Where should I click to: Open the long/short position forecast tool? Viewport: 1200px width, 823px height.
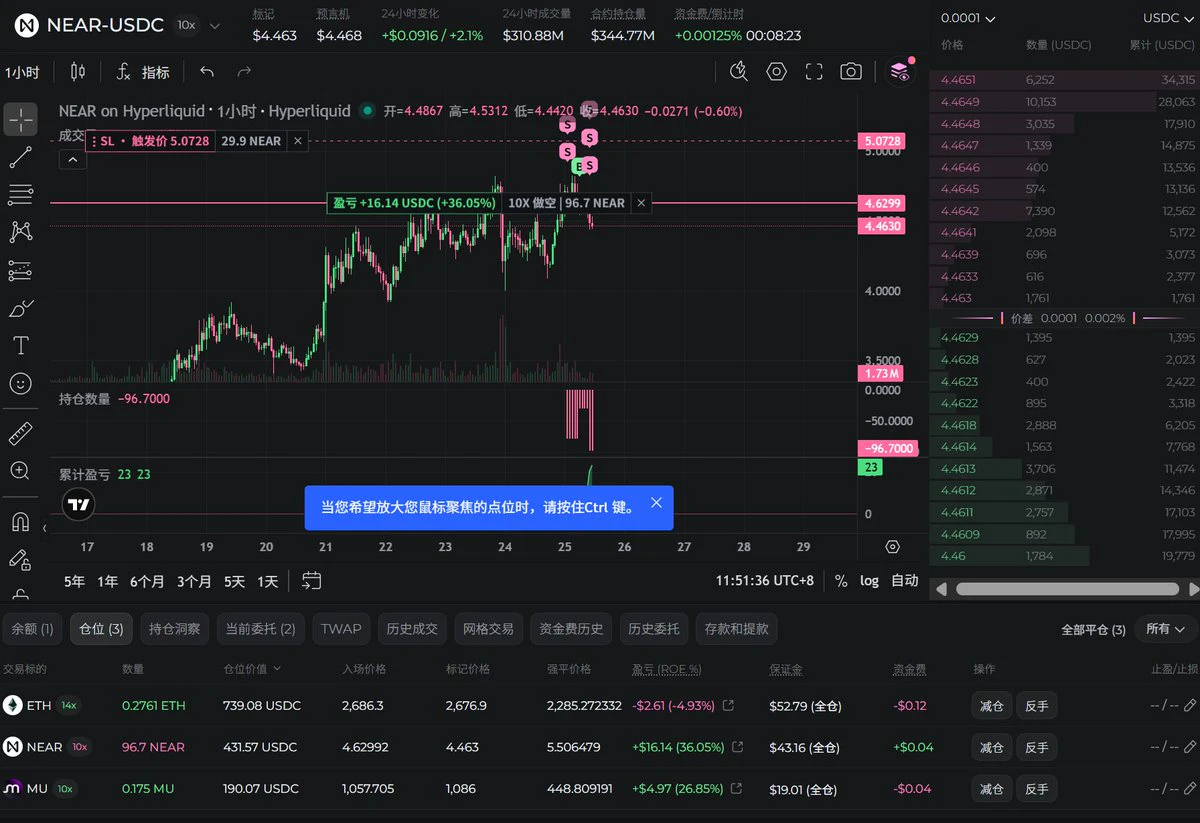(20, 270)
